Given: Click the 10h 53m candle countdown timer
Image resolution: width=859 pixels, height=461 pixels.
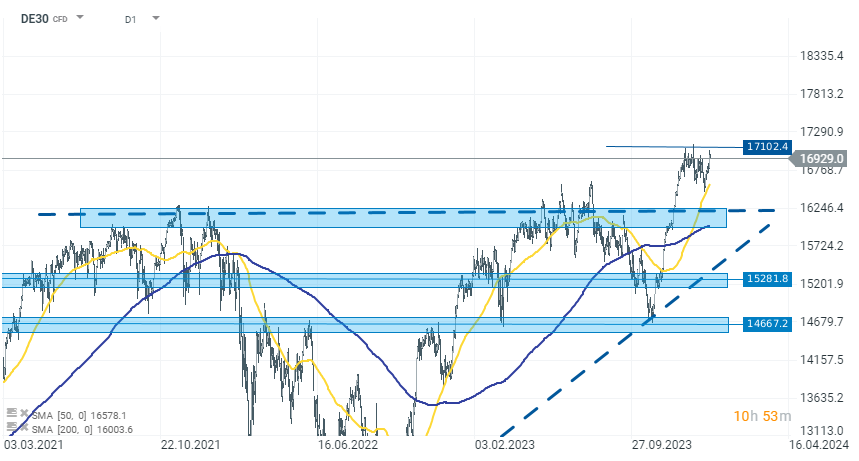Looking at the screenshot, I should [762, 416].
